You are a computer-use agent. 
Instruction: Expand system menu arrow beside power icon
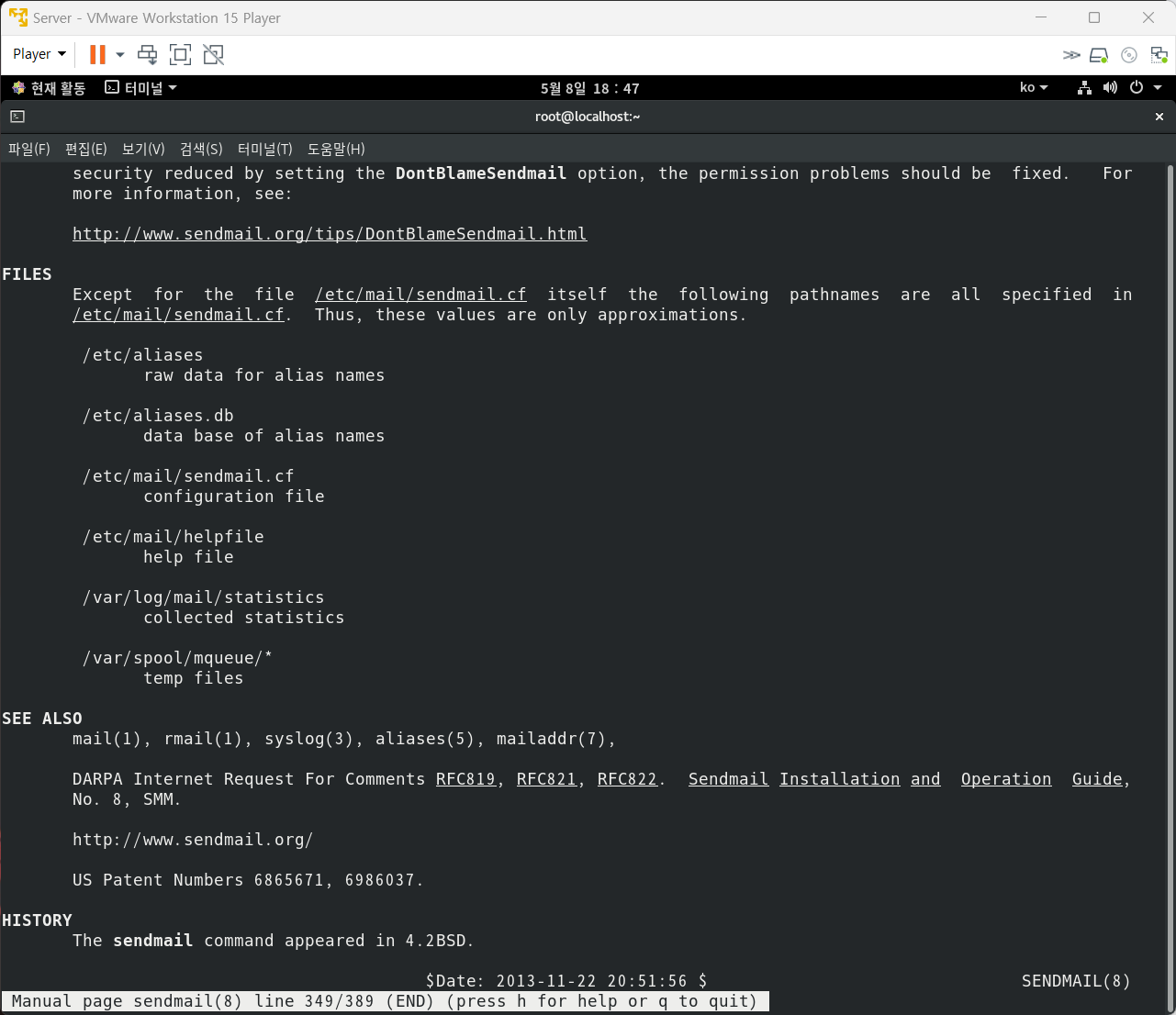[x=1158, y=88]
